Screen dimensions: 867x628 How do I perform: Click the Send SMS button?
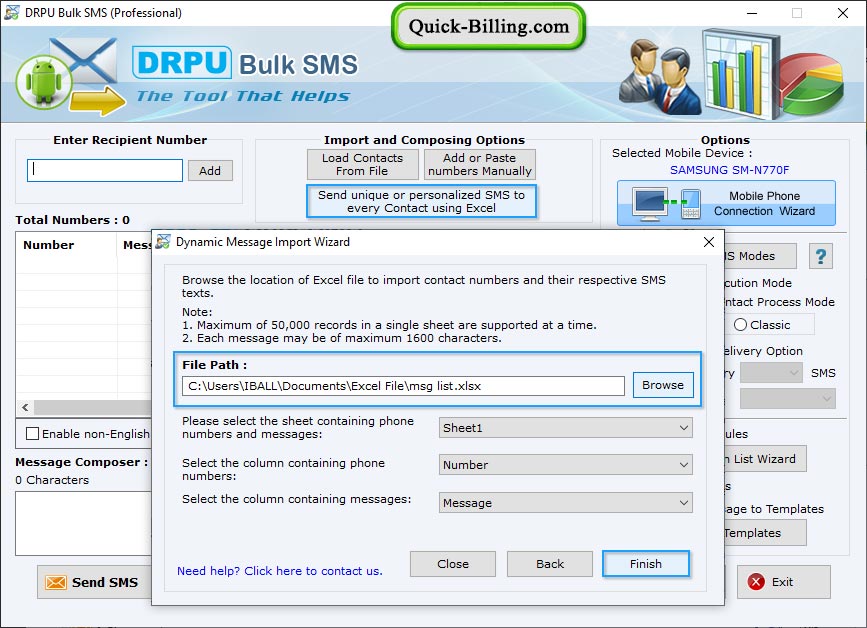(x=94, y=582)
